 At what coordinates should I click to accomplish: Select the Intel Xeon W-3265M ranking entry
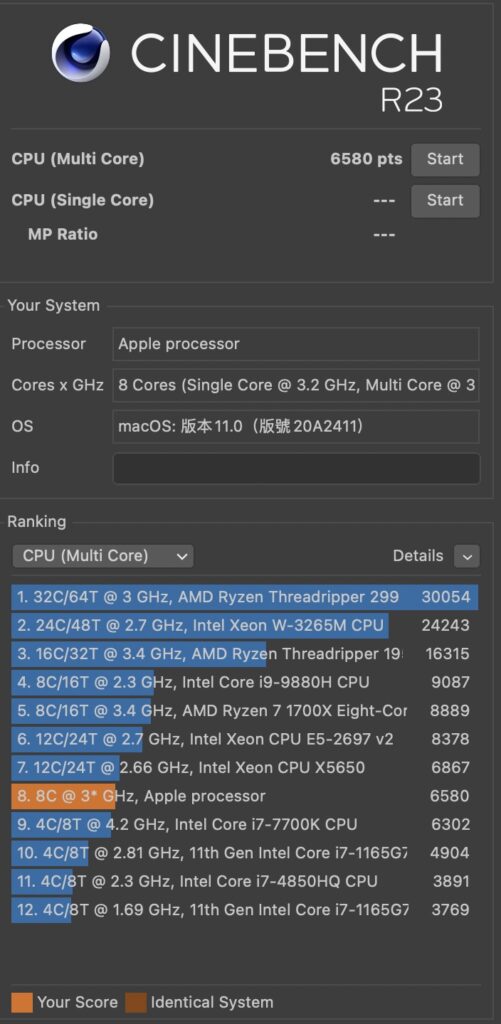(245, 626)
